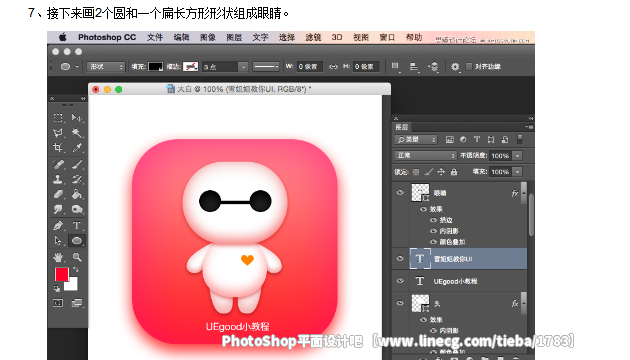Hide the 头 layer

click(400, 303)
